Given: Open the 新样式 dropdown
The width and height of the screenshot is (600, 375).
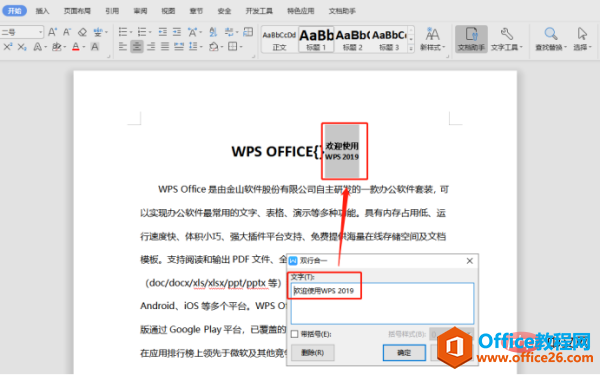Looking at the screenshot, I should 432,39.
